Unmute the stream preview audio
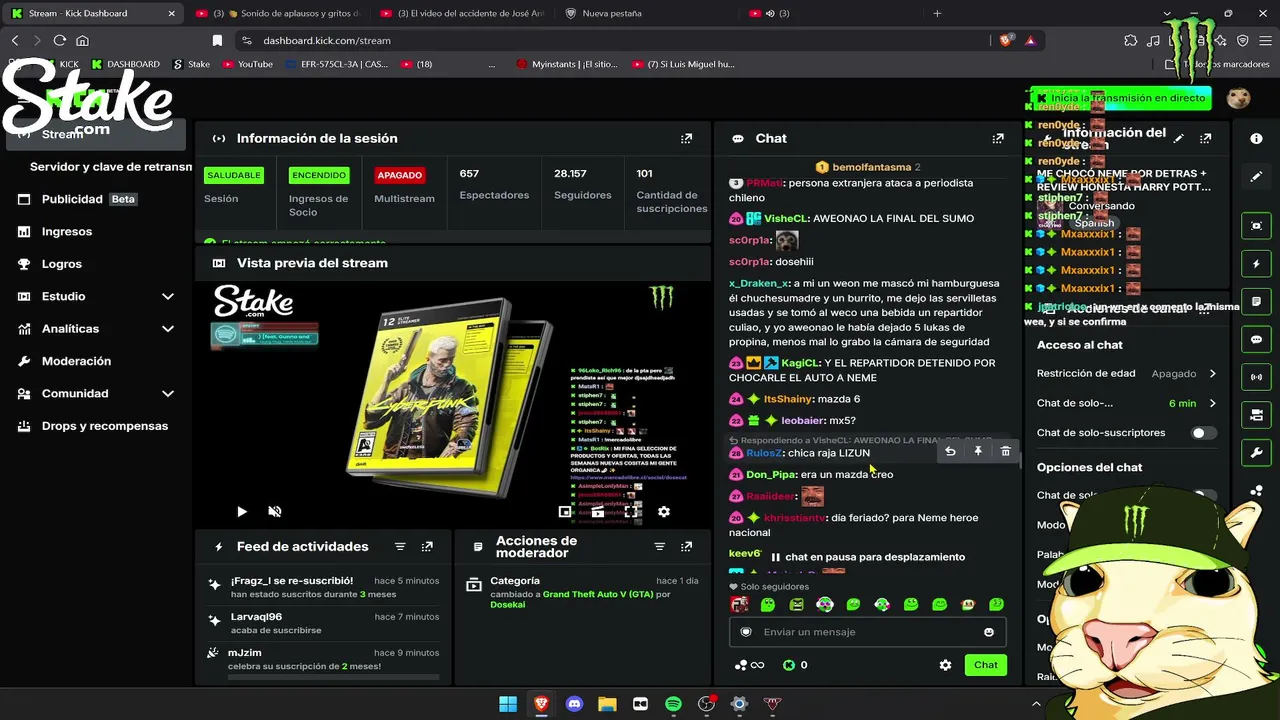1280x720 pixels. coord(275,512)
